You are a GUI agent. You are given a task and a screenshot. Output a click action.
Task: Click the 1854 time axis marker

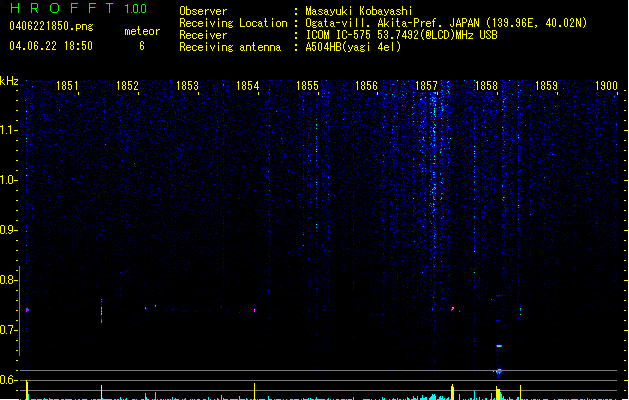point(248,86)
